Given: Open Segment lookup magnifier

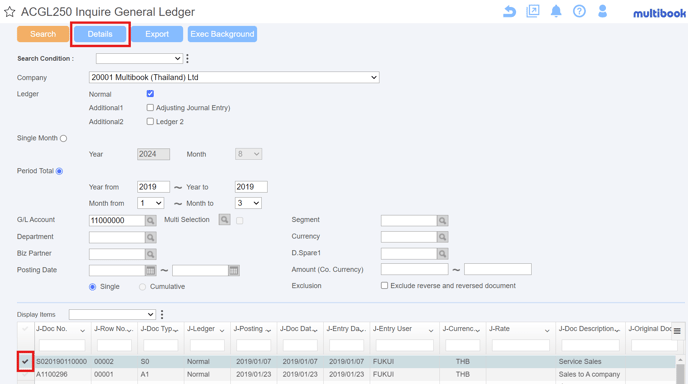Looking at the screenshot, I should pyautogui.click(x=442, y=220).
